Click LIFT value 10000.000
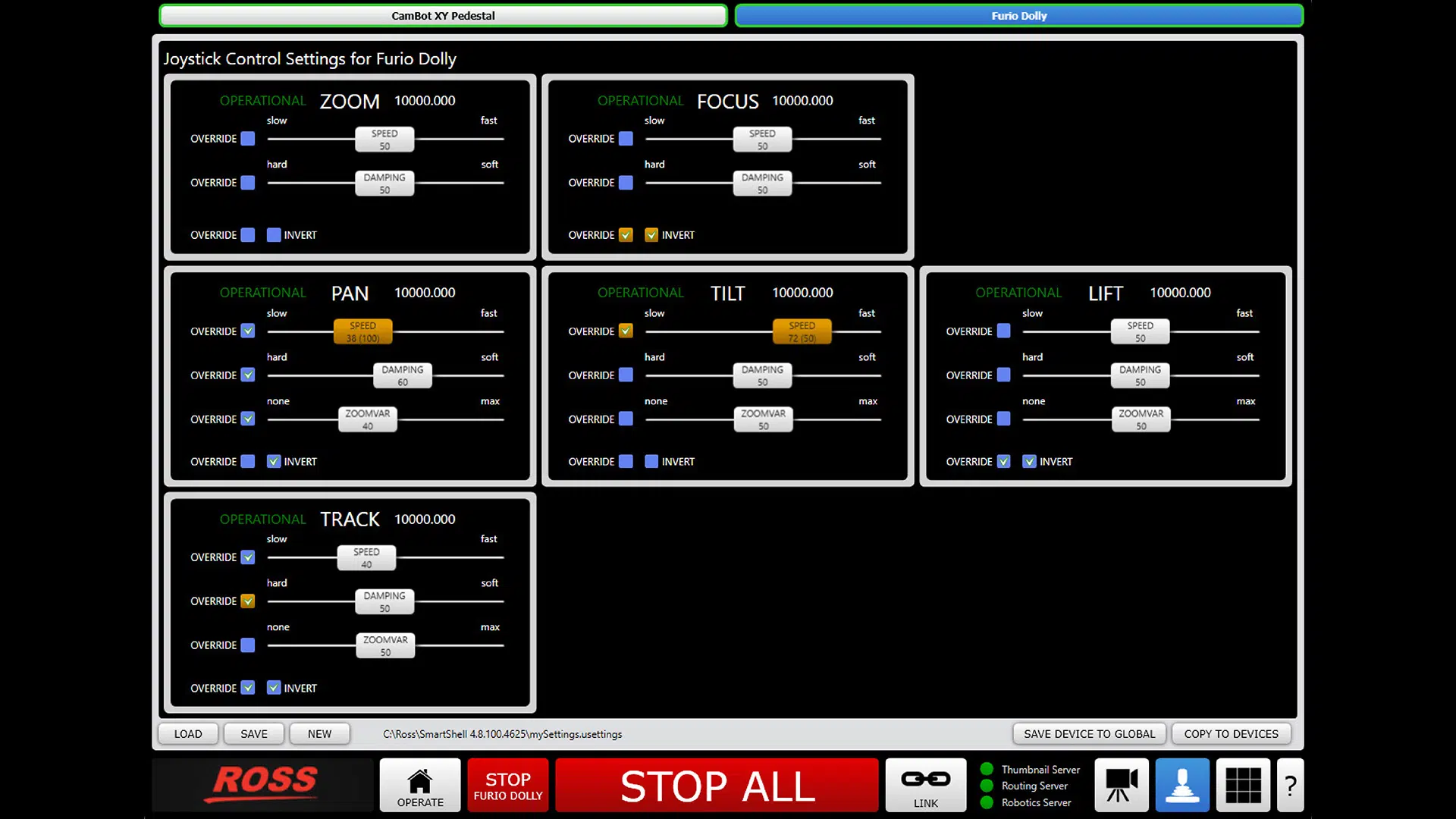Viewport: 1456px width, 819px height. [1180, 293]
